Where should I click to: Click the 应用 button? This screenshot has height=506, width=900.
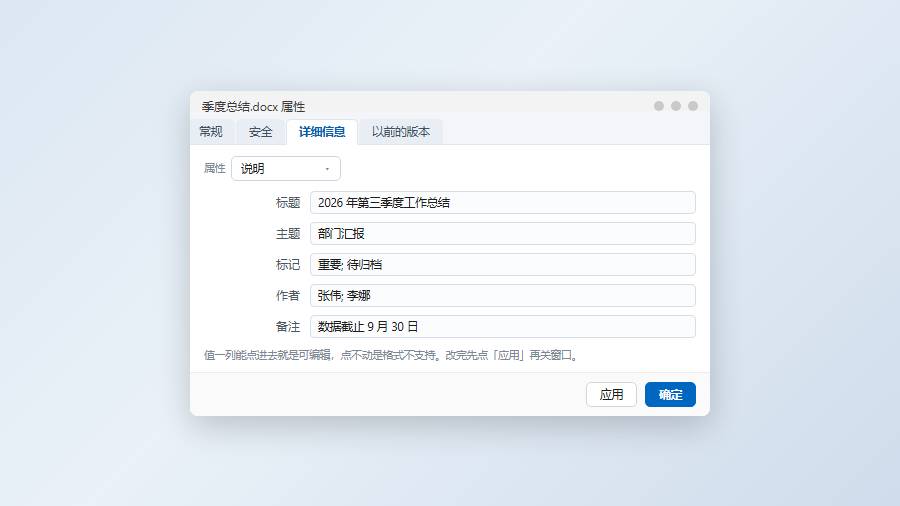[611, 395]
